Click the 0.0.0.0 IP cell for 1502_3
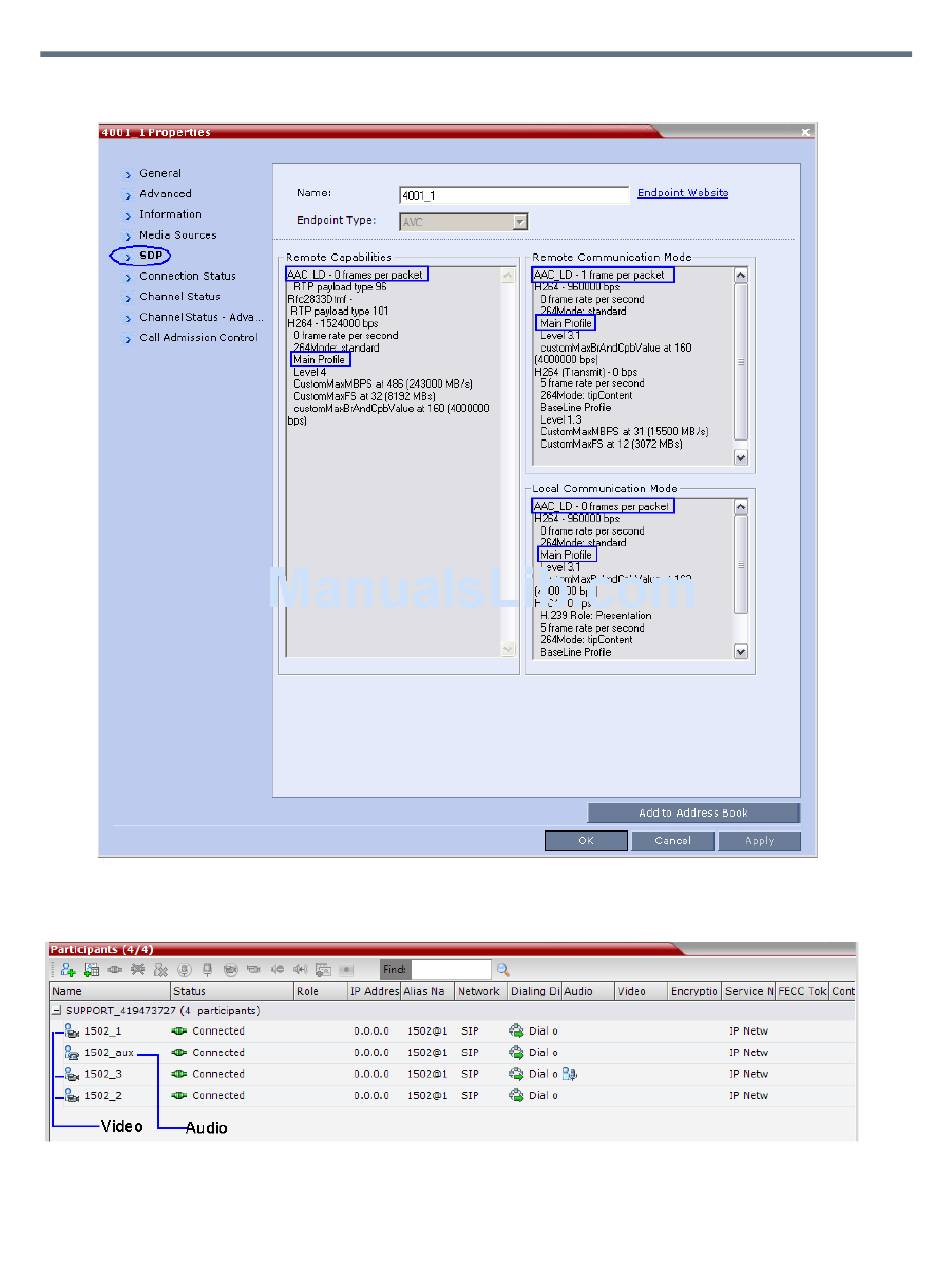 (371, 1074)
